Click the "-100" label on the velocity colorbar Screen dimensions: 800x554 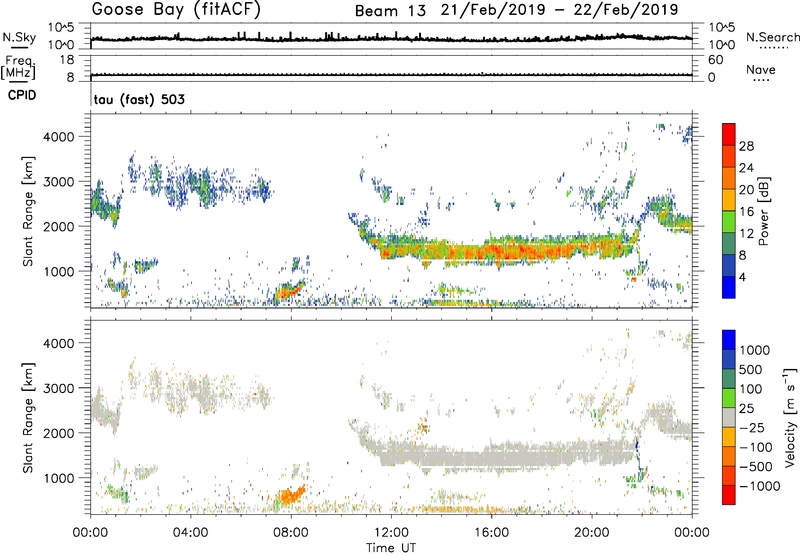click(755, 447)
